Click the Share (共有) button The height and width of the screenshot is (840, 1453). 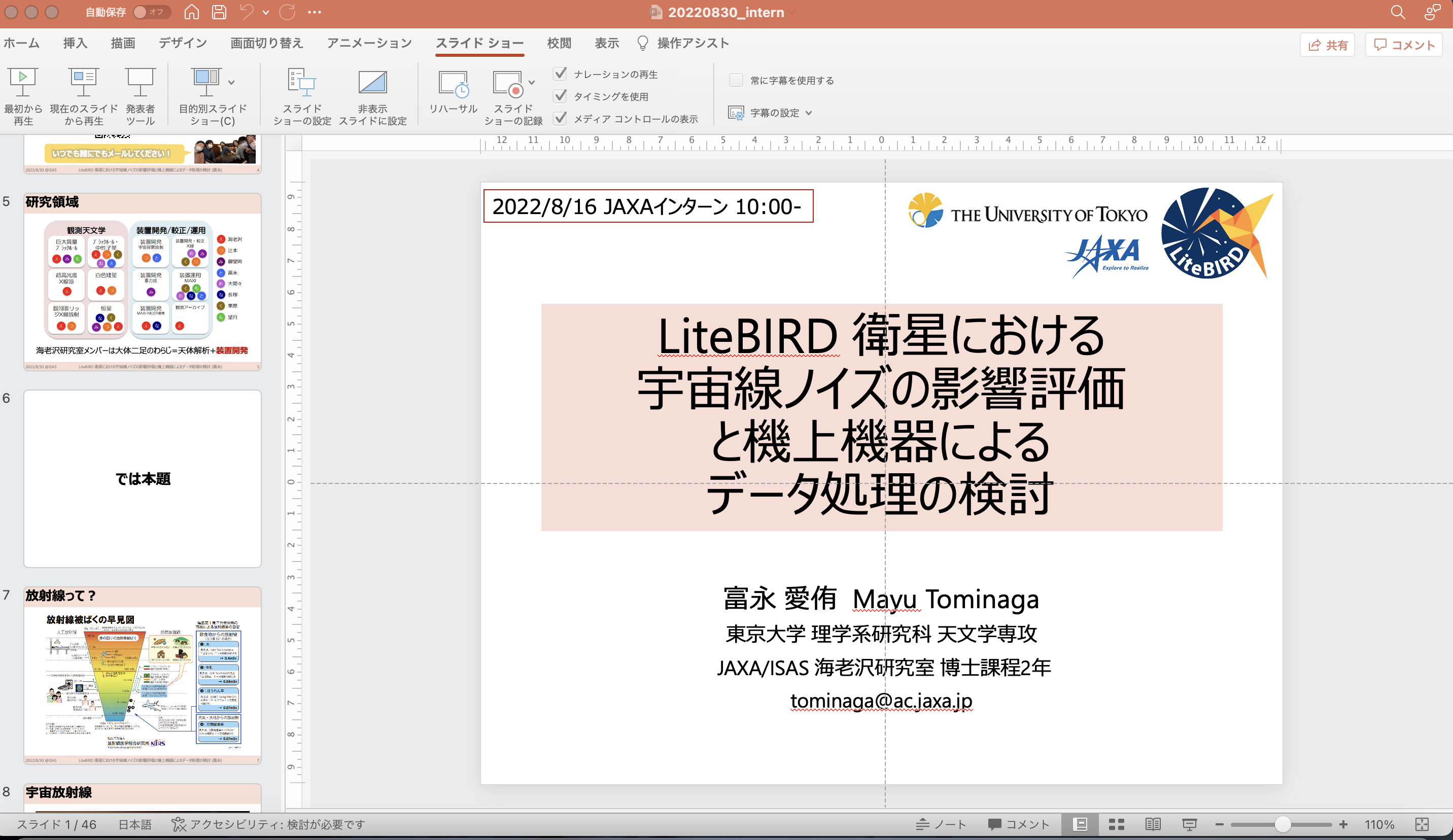click(x=1327, y=45)
